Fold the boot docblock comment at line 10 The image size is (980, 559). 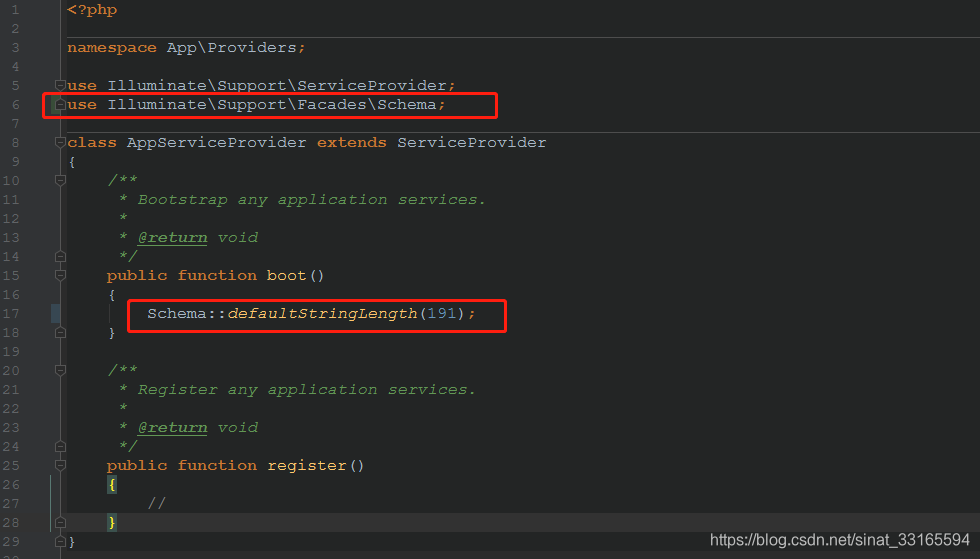61,181
